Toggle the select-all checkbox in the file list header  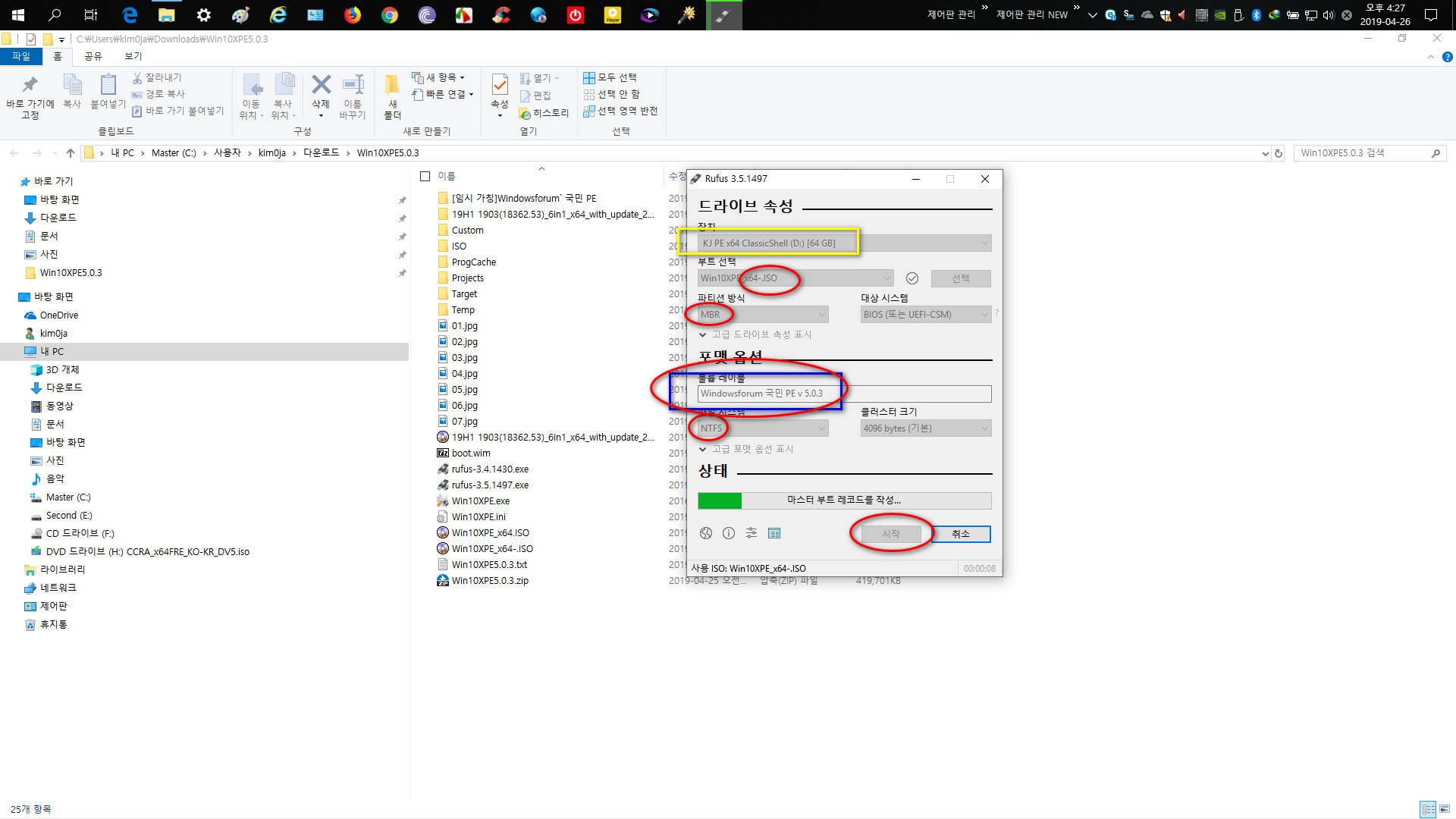coord(425,176)
